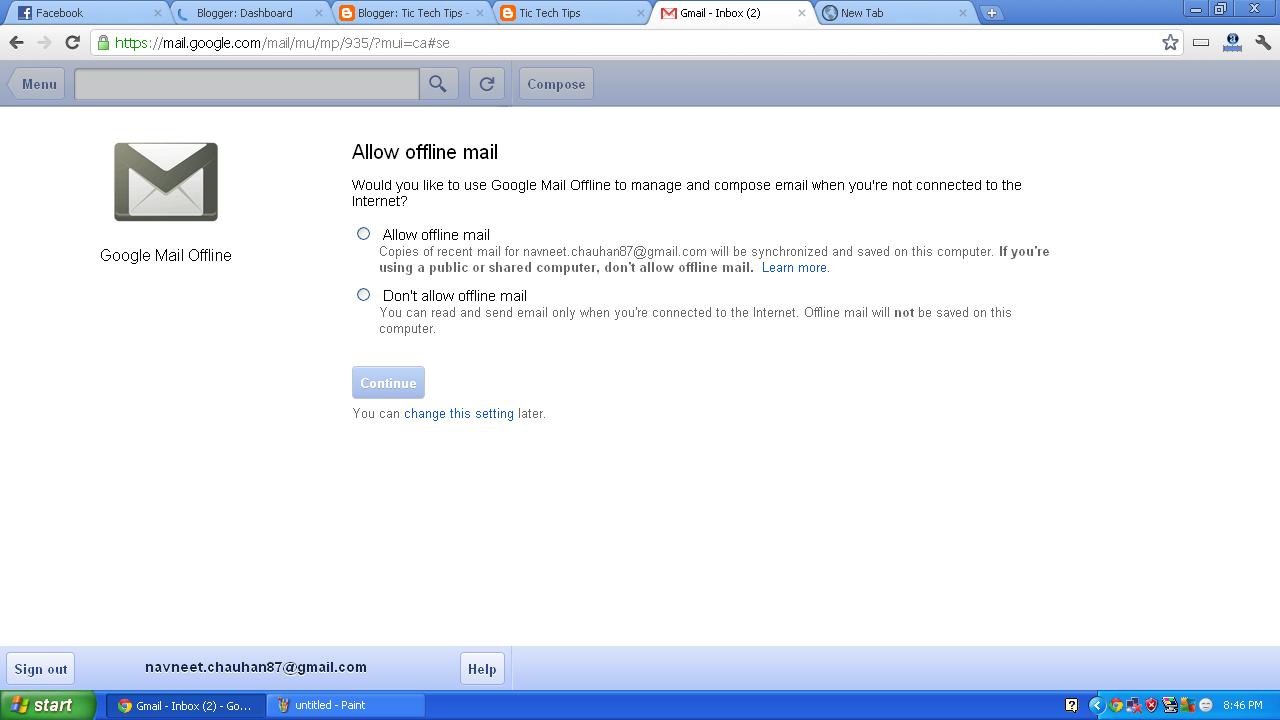Click the browser back arrow
1280x720 pixels.
[16, 43]
